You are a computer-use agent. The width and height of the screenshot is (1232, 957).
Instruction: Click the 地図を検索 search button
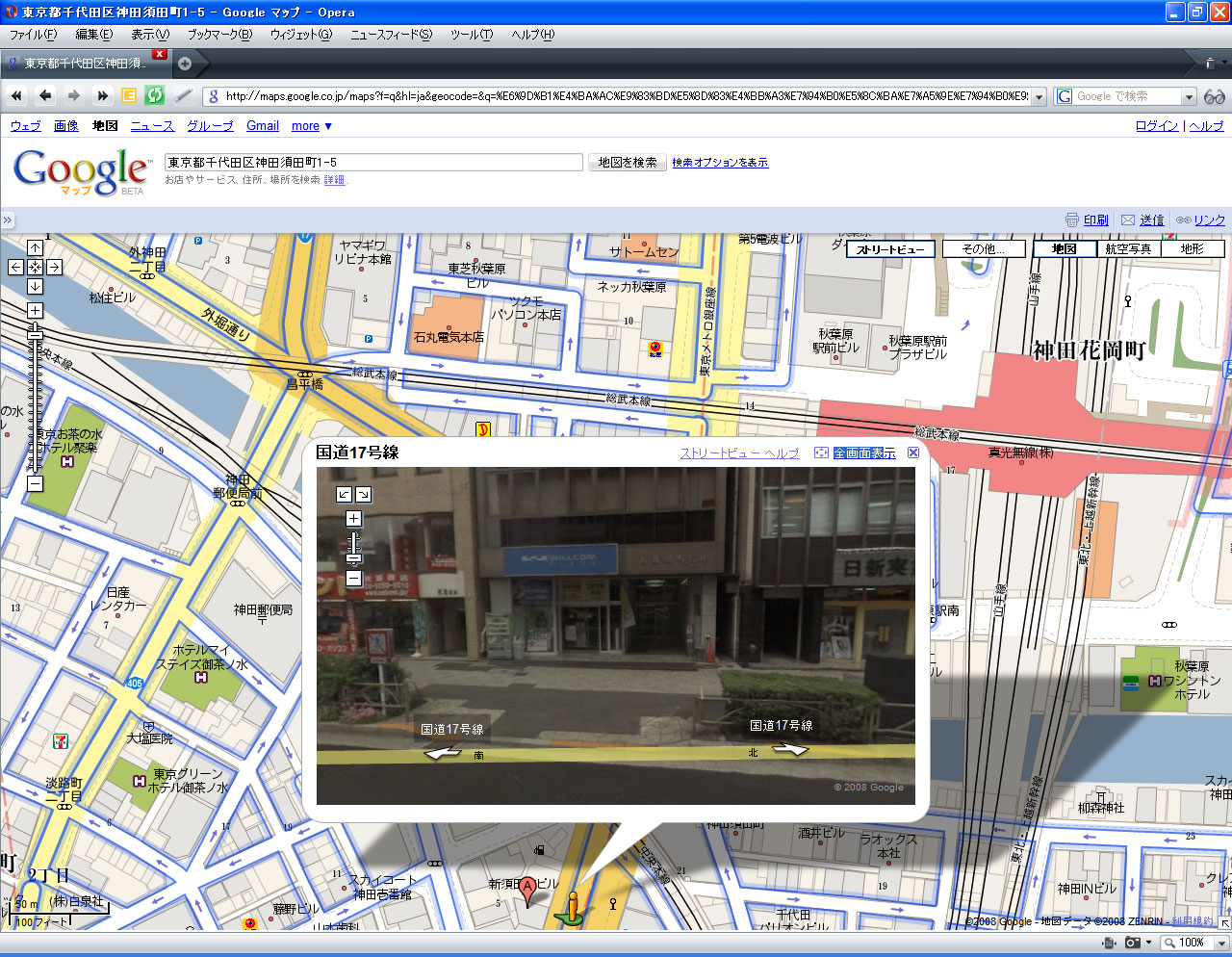pyautogui.click(x=628, y=163)
